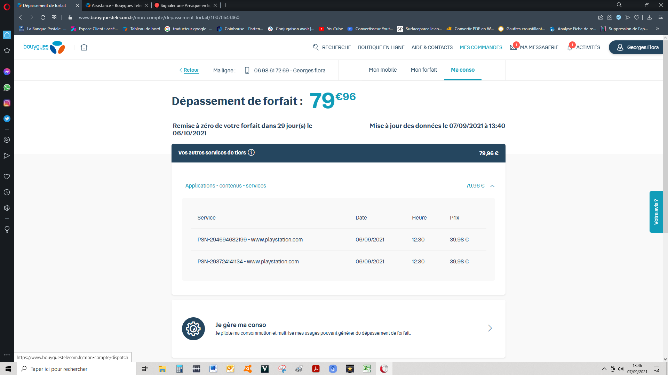The image size is (668, 375).
Task: Open the Opera menu logo
Action: click(7, 6)
